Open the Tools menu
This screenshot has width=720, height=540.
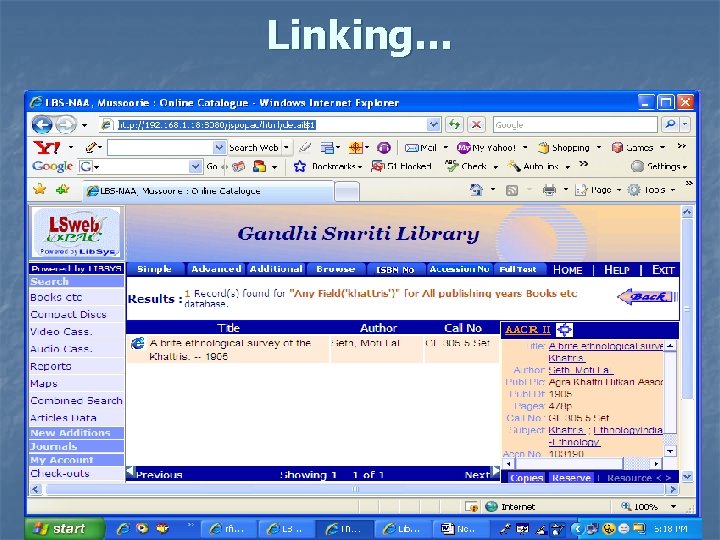[651, 190]
